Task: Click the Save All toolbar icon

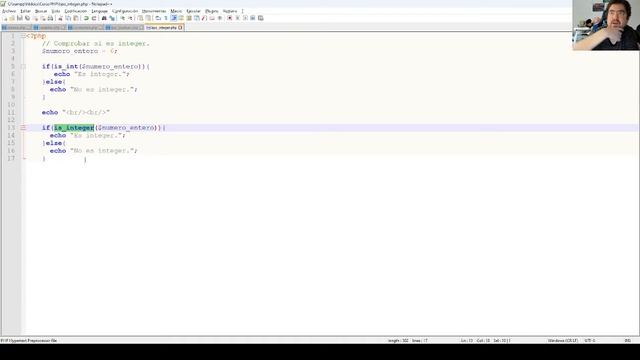Action: pos(27,18)
